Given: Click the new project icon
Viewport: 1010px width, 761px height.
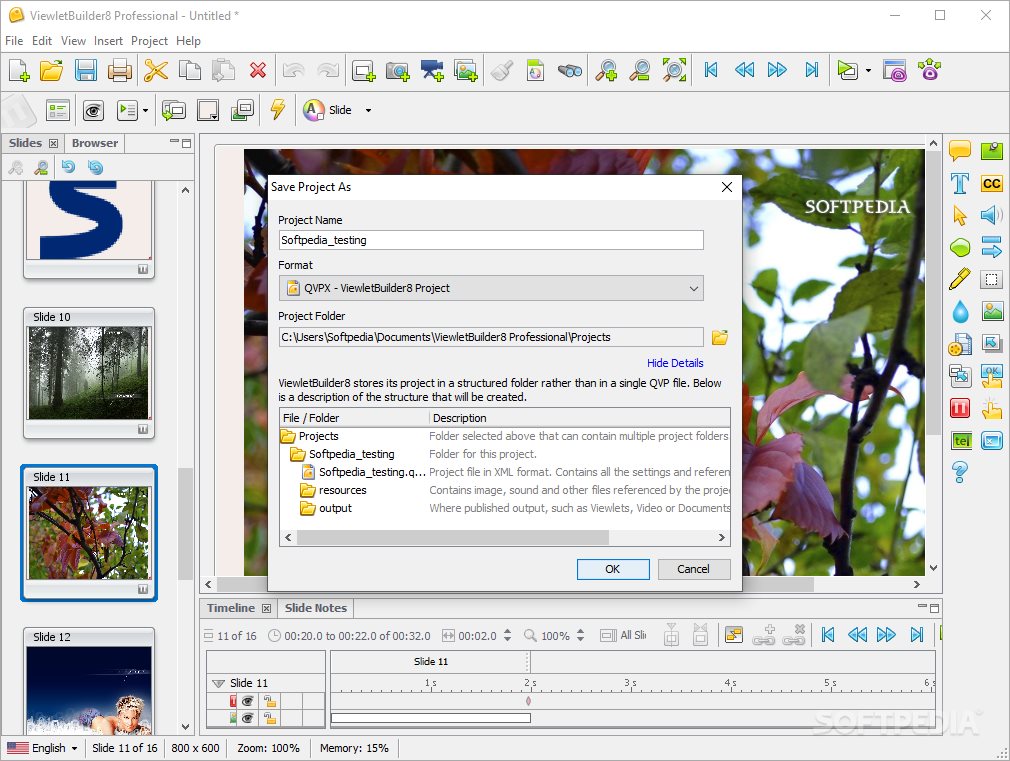Looking at the screenshot, I should tap(19, 70).
